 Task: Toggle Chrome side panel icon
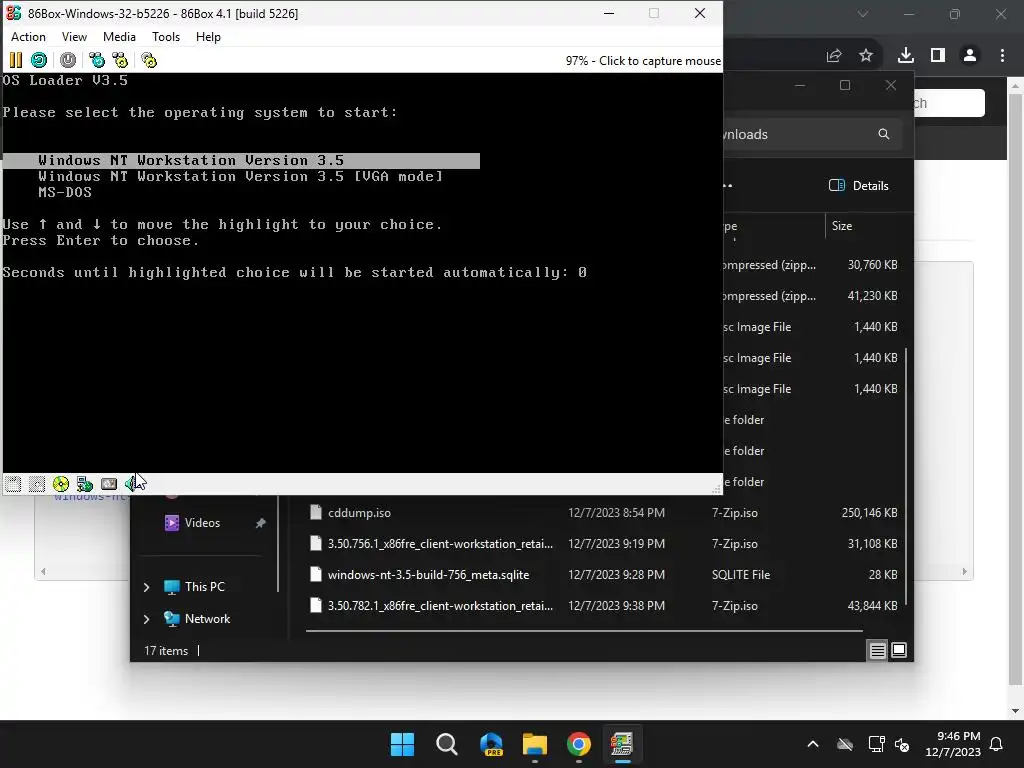pos(938,56)
